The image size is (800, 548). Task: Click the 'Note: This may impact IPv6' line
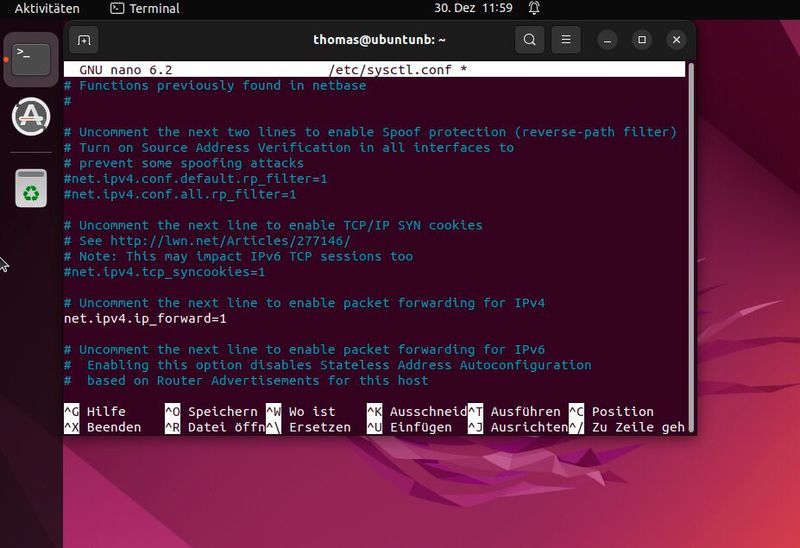tap(238, 257)
